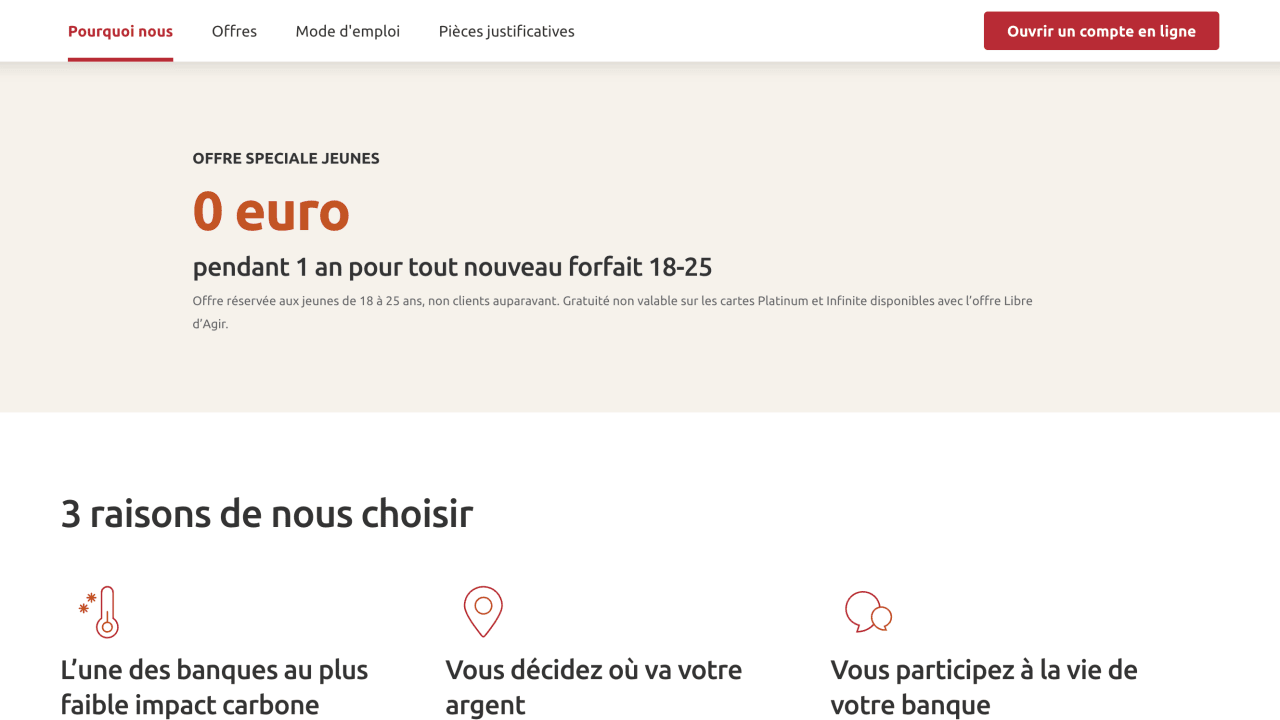Select 'L'une des banques au plus faible impact carbone'
The image size is (1280, 720).
point(214,686)
